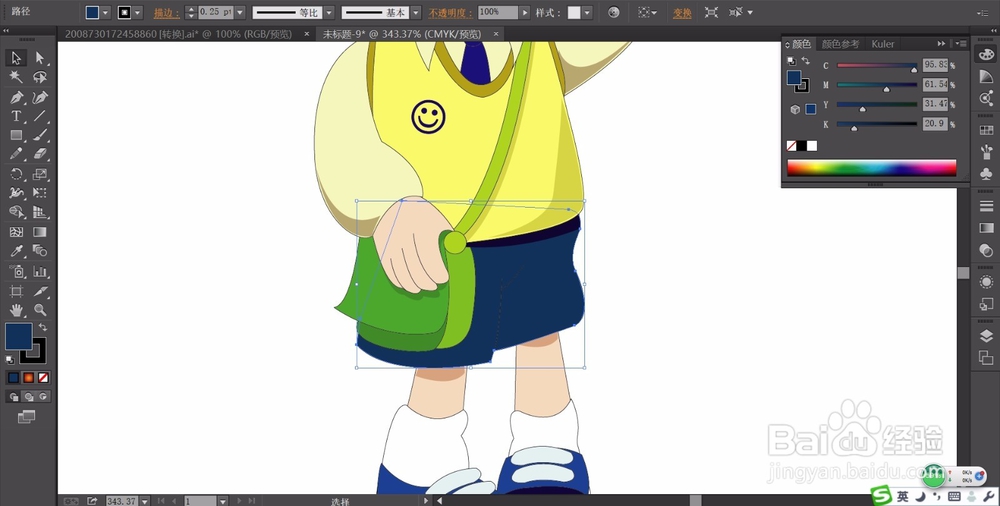The width and height of the screenshot is (1000, 506).
Task: Select the Rotate tool
Action: pos(16,174)
